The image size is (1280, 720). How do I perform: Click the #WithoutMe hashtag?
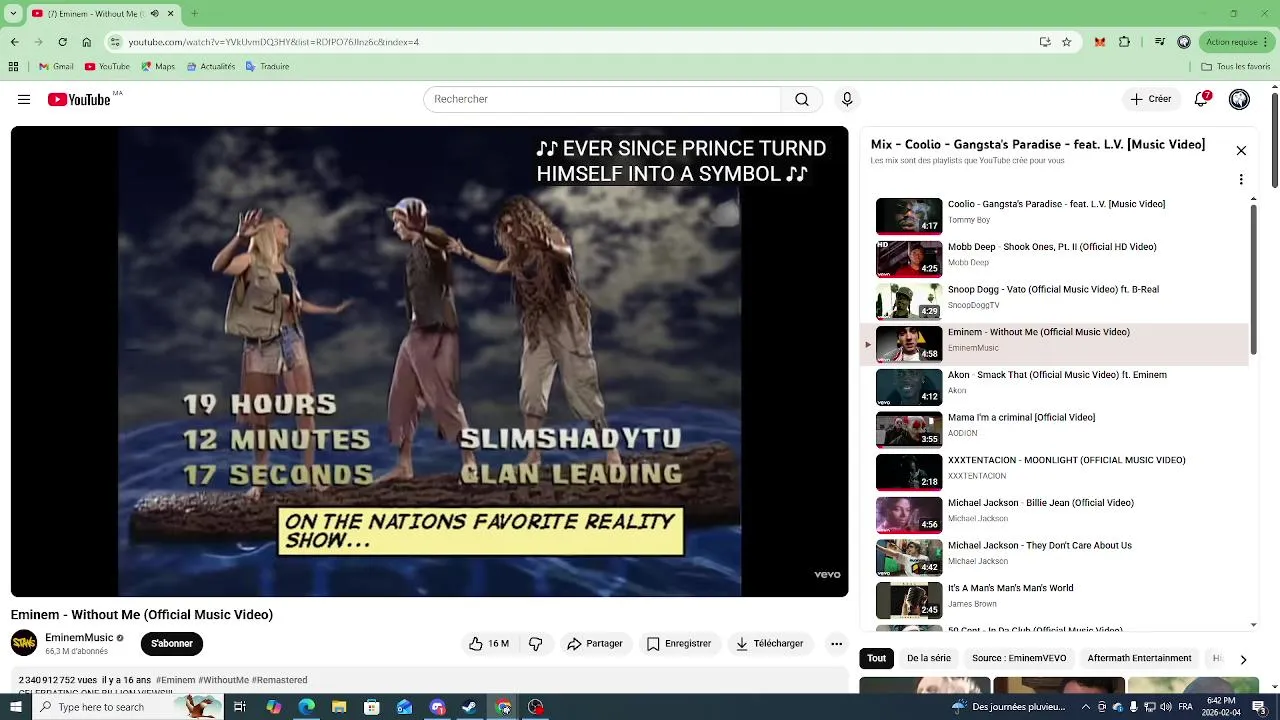(x=223, y=680)
